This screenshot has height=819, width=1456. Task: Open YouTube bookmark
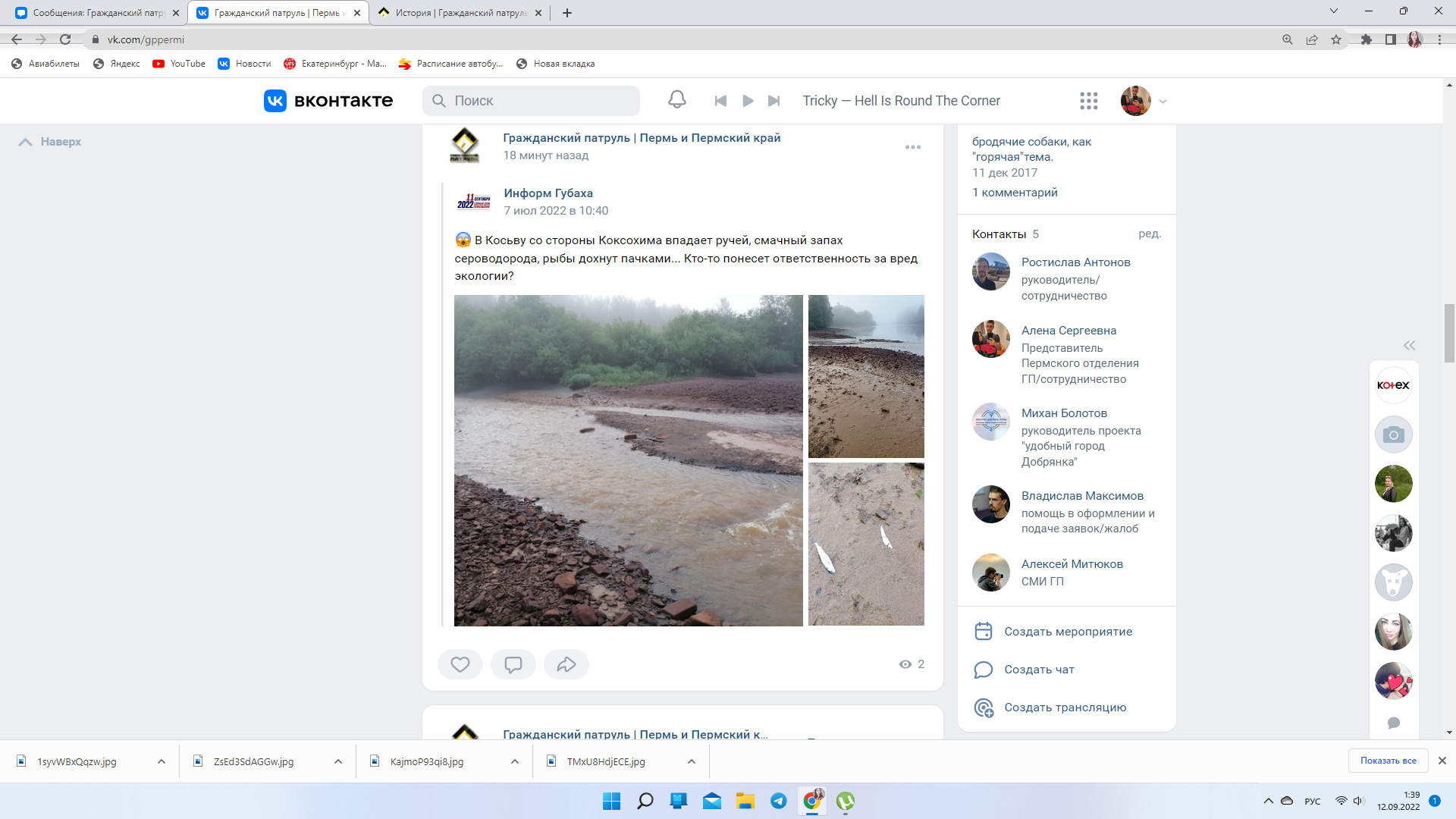click(179, 64)
